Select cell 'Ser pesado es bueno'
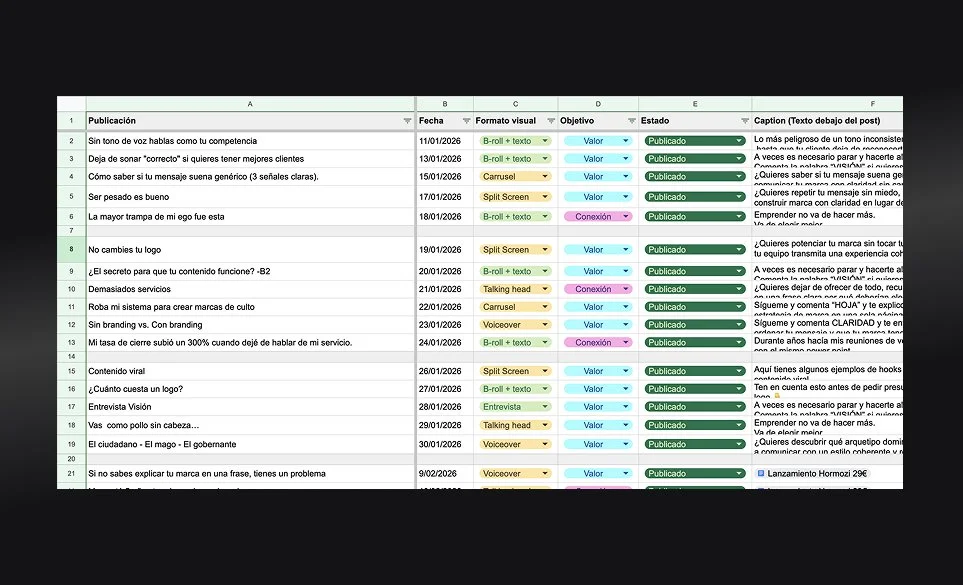This screenshot has height=585, width=963. pyautogui.click(x=251, y=196)
